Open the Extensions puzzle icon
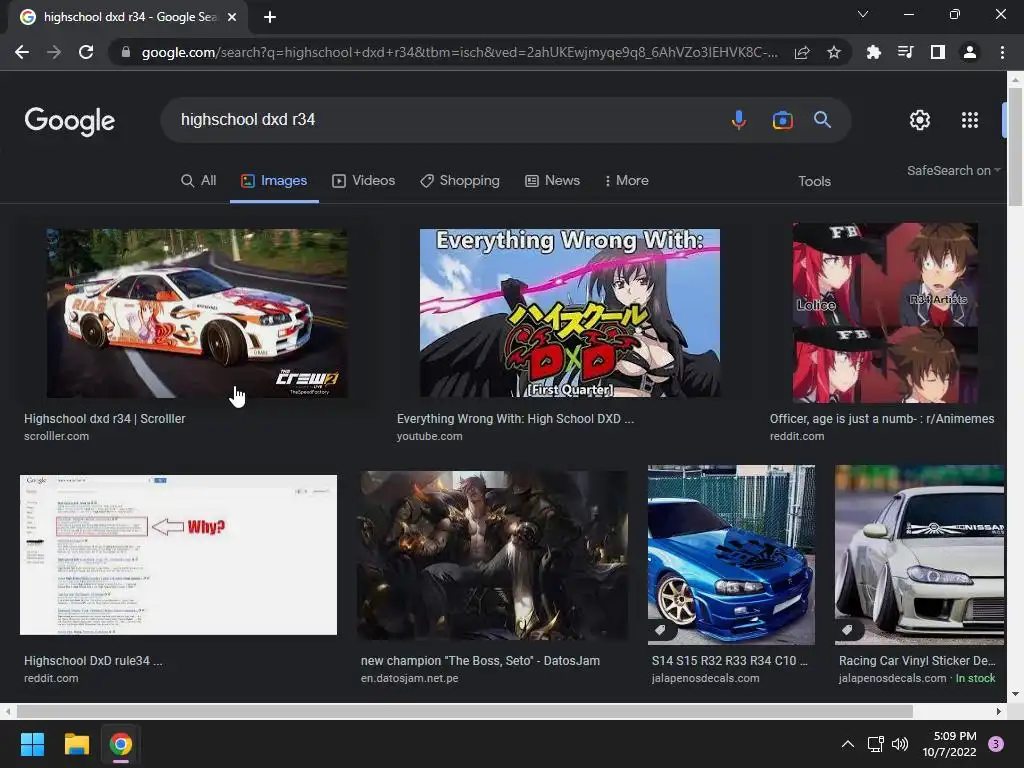Image resolution: width=1024 pixels, height=768 pixels. coord(873,52)
